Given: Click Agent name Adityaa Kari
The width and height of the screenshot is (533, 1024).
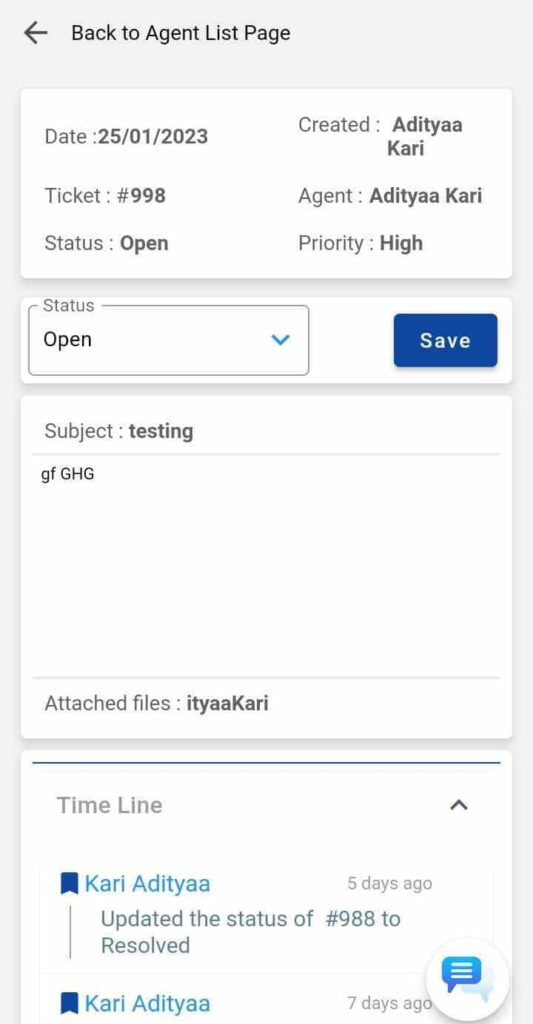Looking at the screenshot, I should 426,196.
